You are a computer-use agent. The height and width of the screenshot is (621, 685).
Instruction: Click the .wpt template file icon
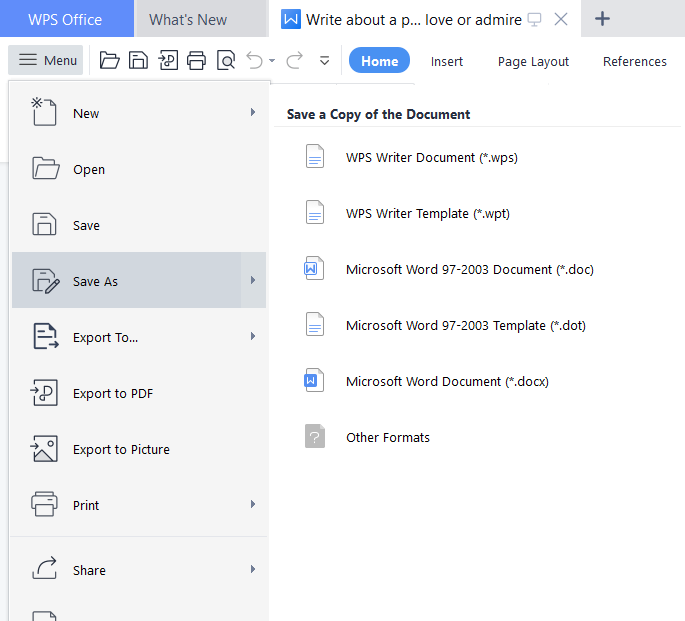tap(315, 212)
